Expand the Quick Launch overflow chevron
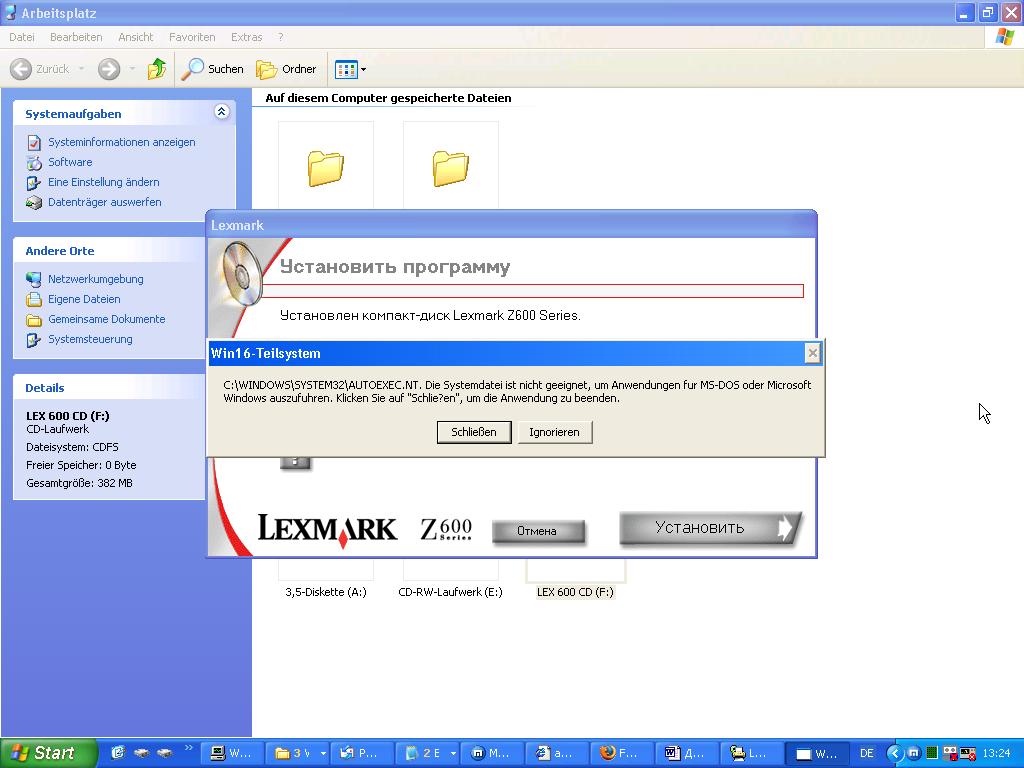Image resolution: width=1024 pixels, height=768 pixels. 189,748
